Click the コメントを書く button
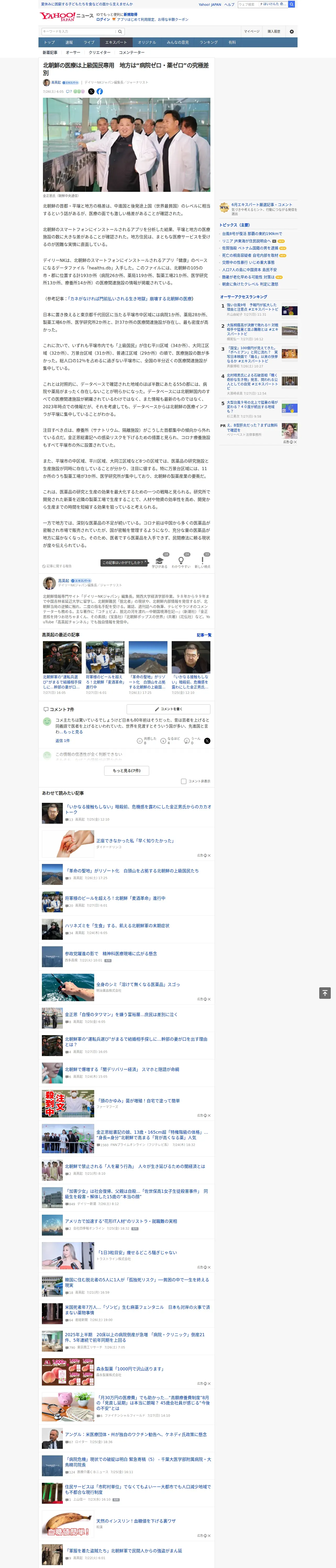This screenshot has width=336, height=1568. [x=168, y=709]
